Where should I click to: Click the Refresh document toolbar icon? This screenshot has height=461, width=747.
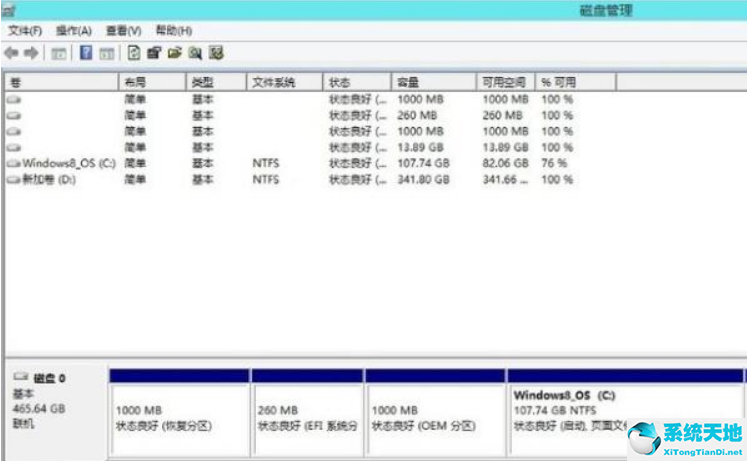[134, 52]
